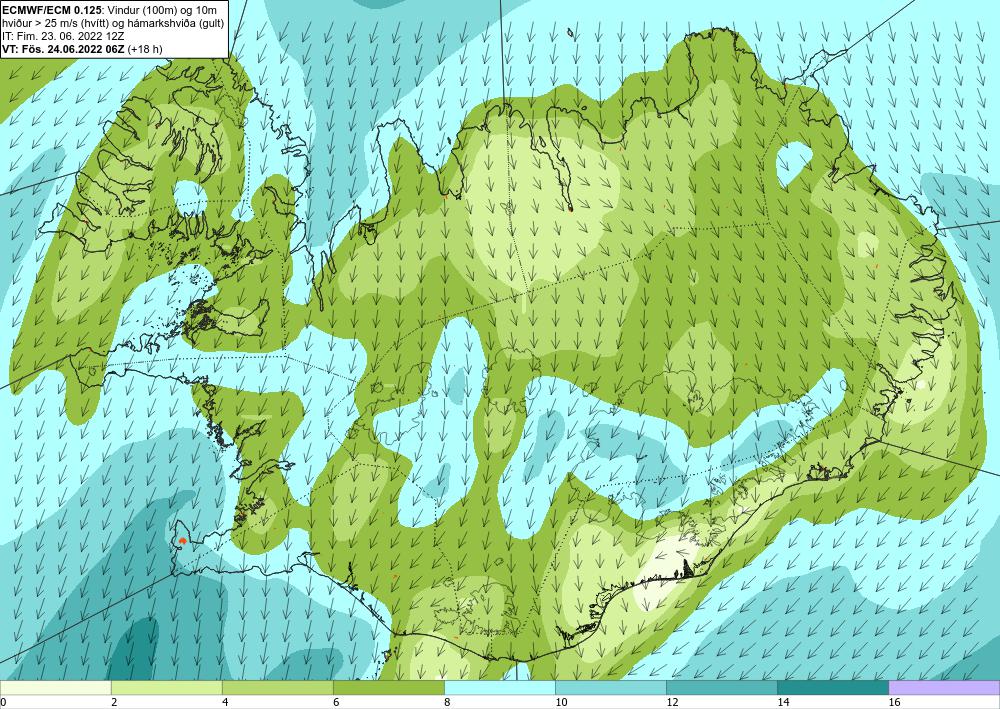Click the pale yellow 0–2 legend swatch

tap(55, 688)
